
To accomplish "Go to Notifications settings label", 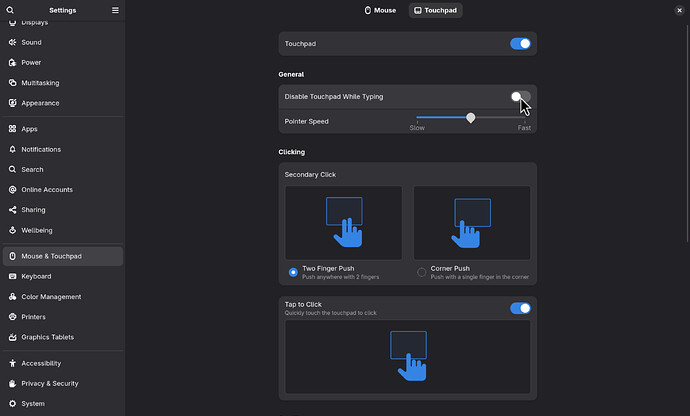I will 41,149.
